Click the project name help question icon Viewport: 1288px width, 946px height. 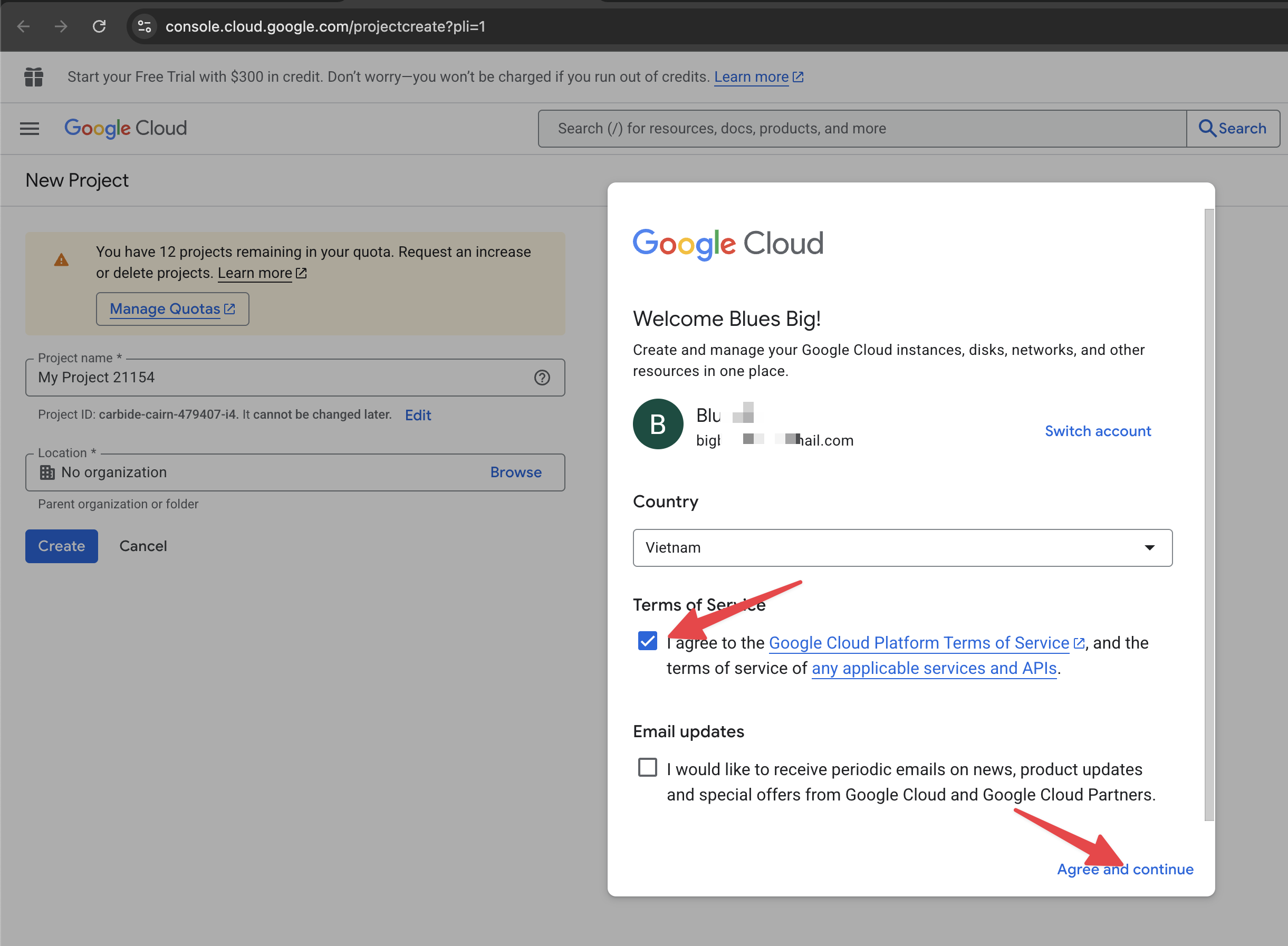[542, 378]
